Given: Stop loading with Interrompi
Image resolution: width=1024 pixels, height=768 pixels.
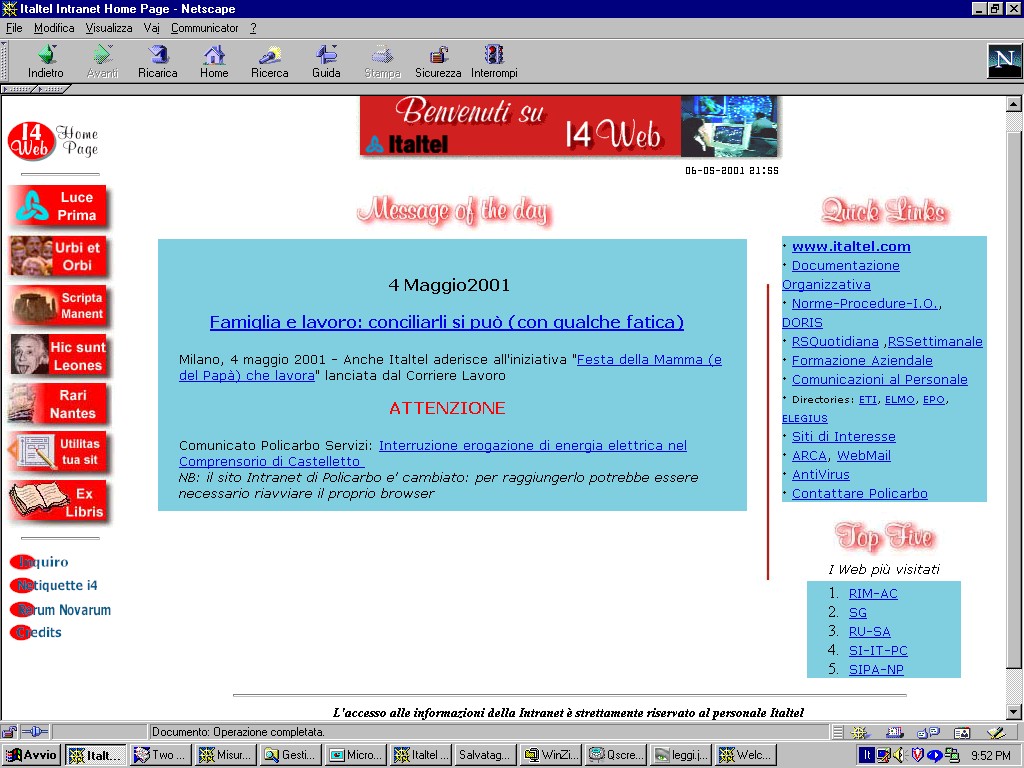Looking at the screenshot, I should pyautogui.click(x=494, y=61).
